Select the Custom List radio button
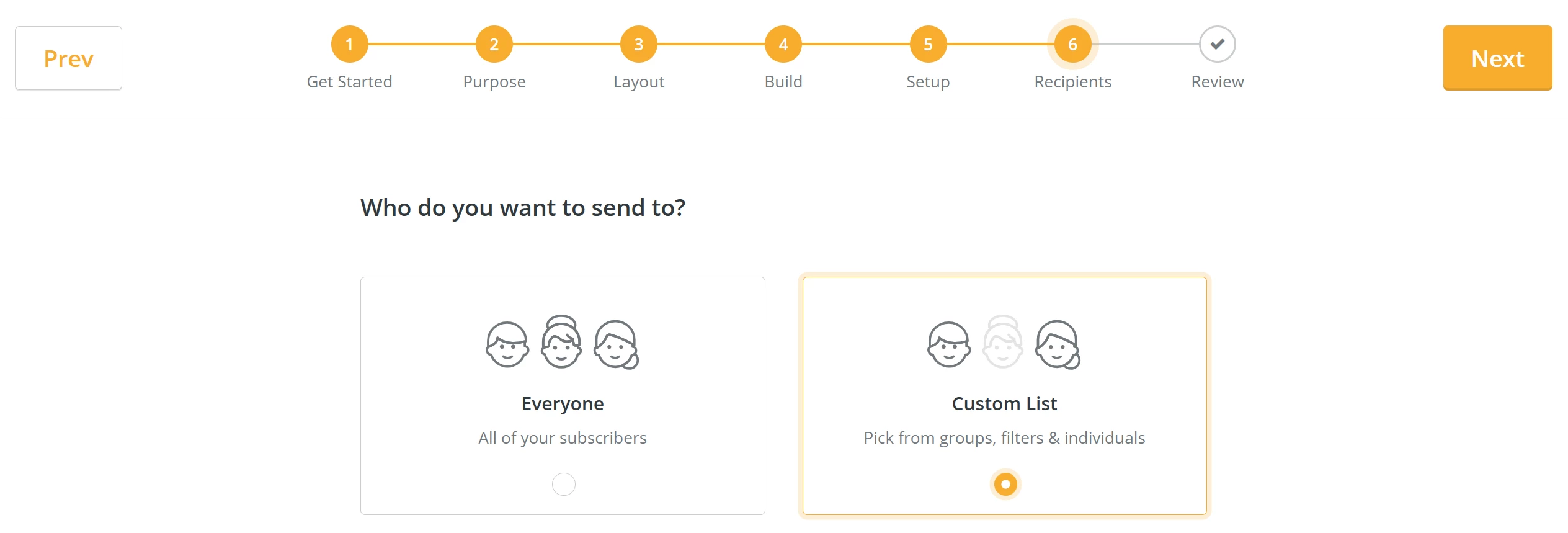The image size is (1568, 533). click(x=1005, y=484)
